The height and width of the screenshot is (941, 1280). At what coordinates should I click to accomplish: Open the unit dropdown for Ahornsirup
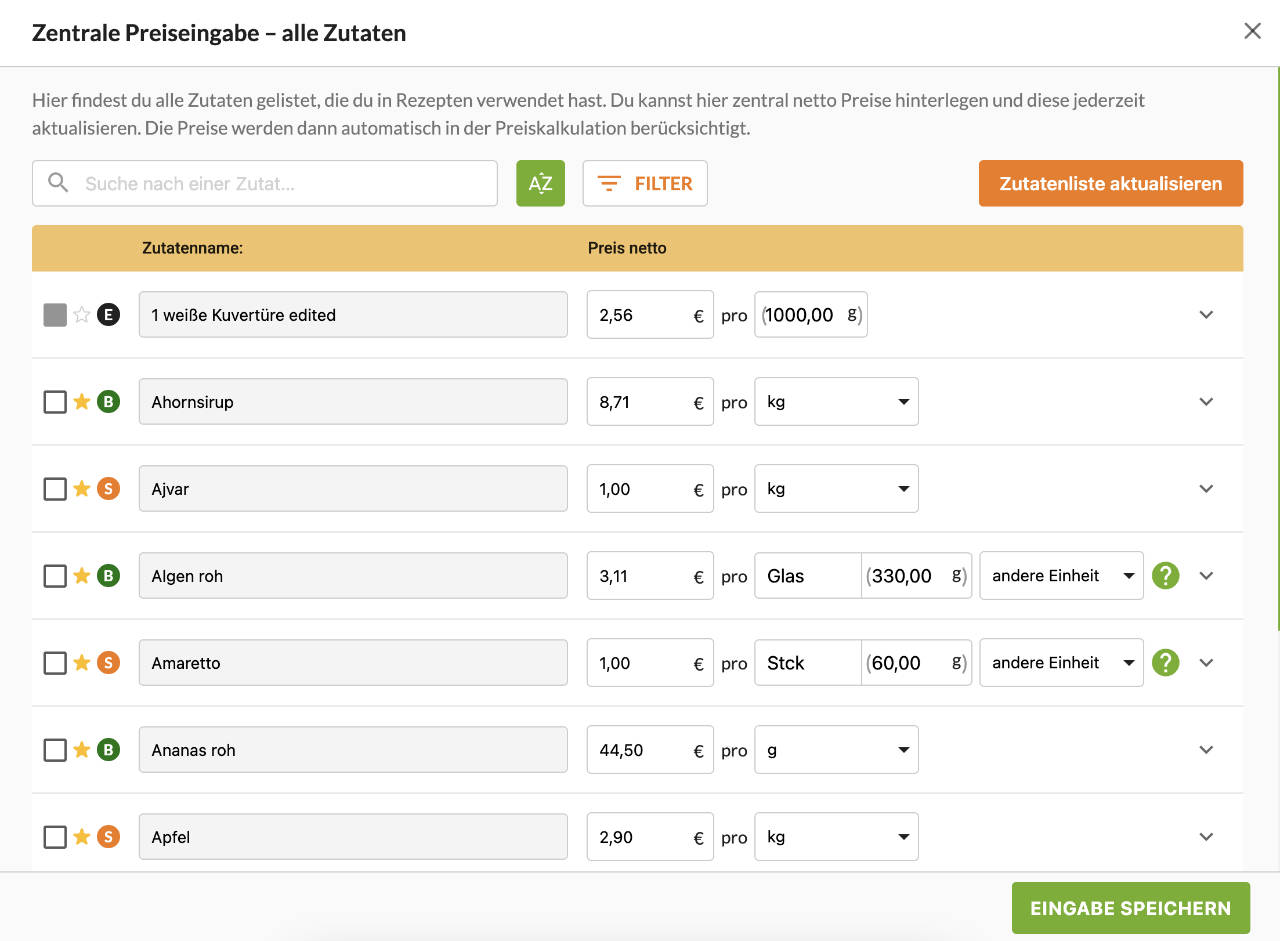[836, 402]
